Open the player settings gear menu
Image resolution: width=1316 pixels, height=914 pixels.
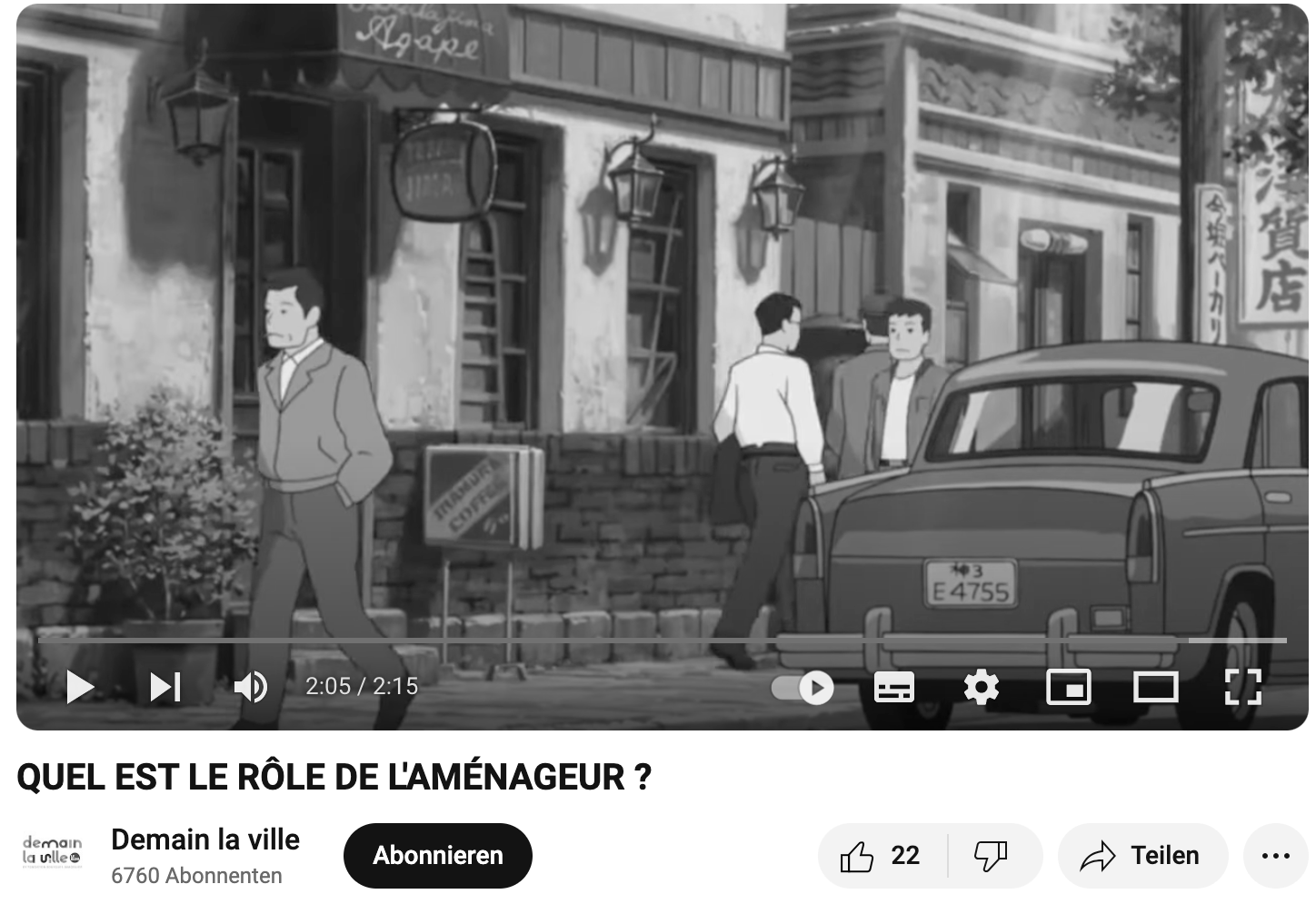981,688
